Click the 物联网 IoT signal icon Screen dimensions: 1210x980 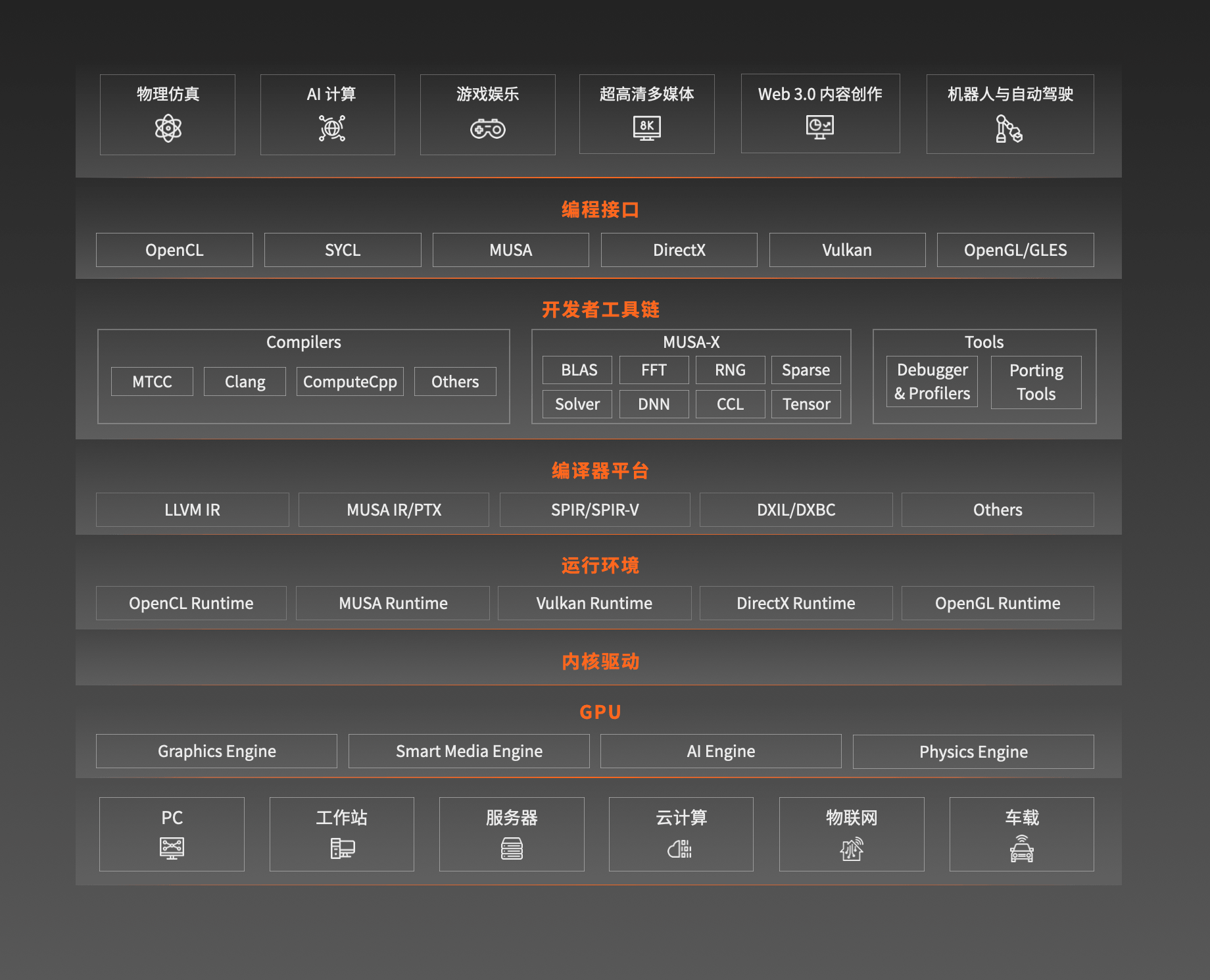(852, 849)
